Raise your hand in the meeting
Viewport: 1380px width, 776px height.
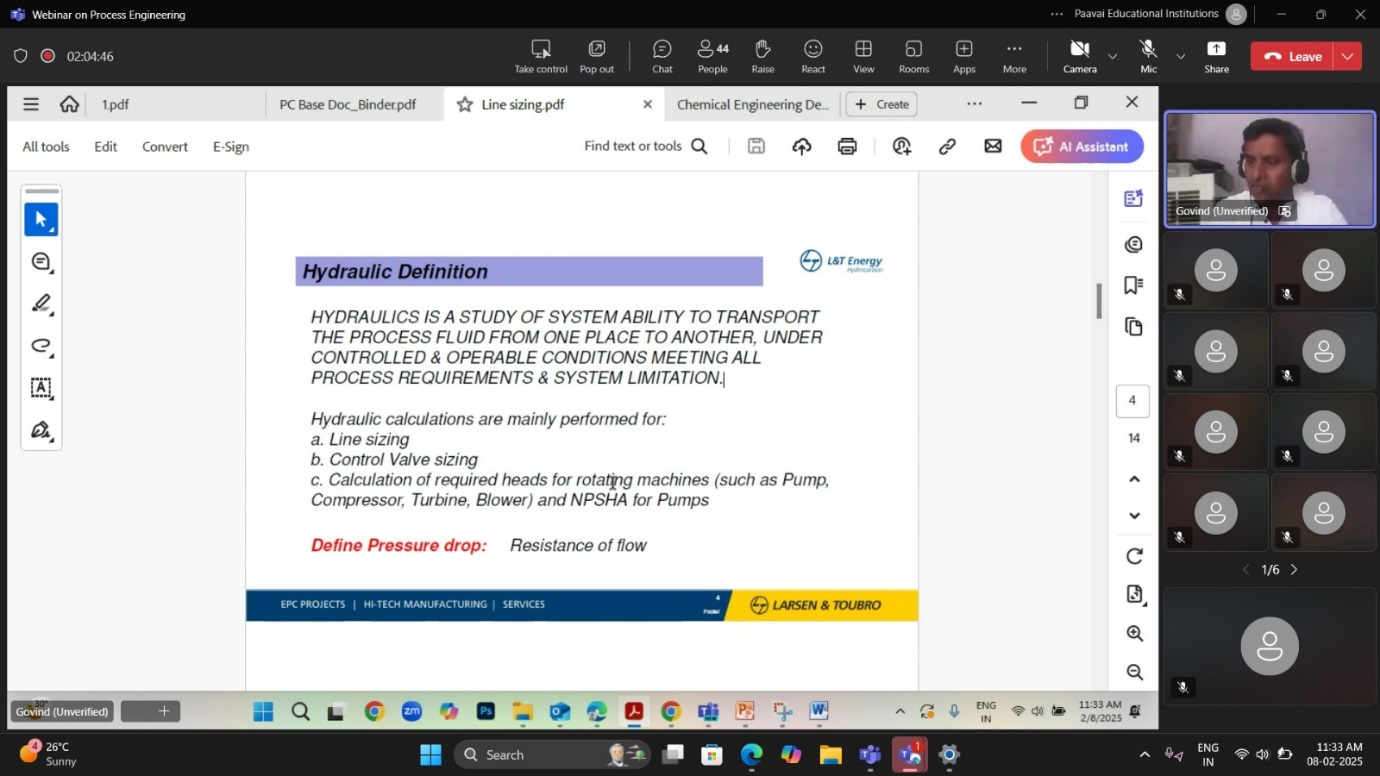click(762, 56)
